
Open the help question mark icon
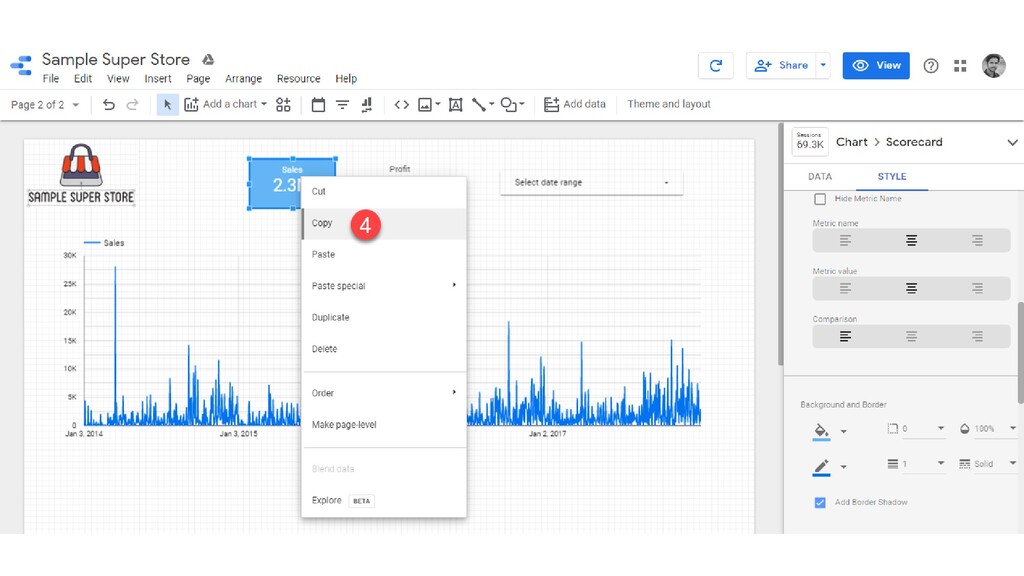pos(931,66)
